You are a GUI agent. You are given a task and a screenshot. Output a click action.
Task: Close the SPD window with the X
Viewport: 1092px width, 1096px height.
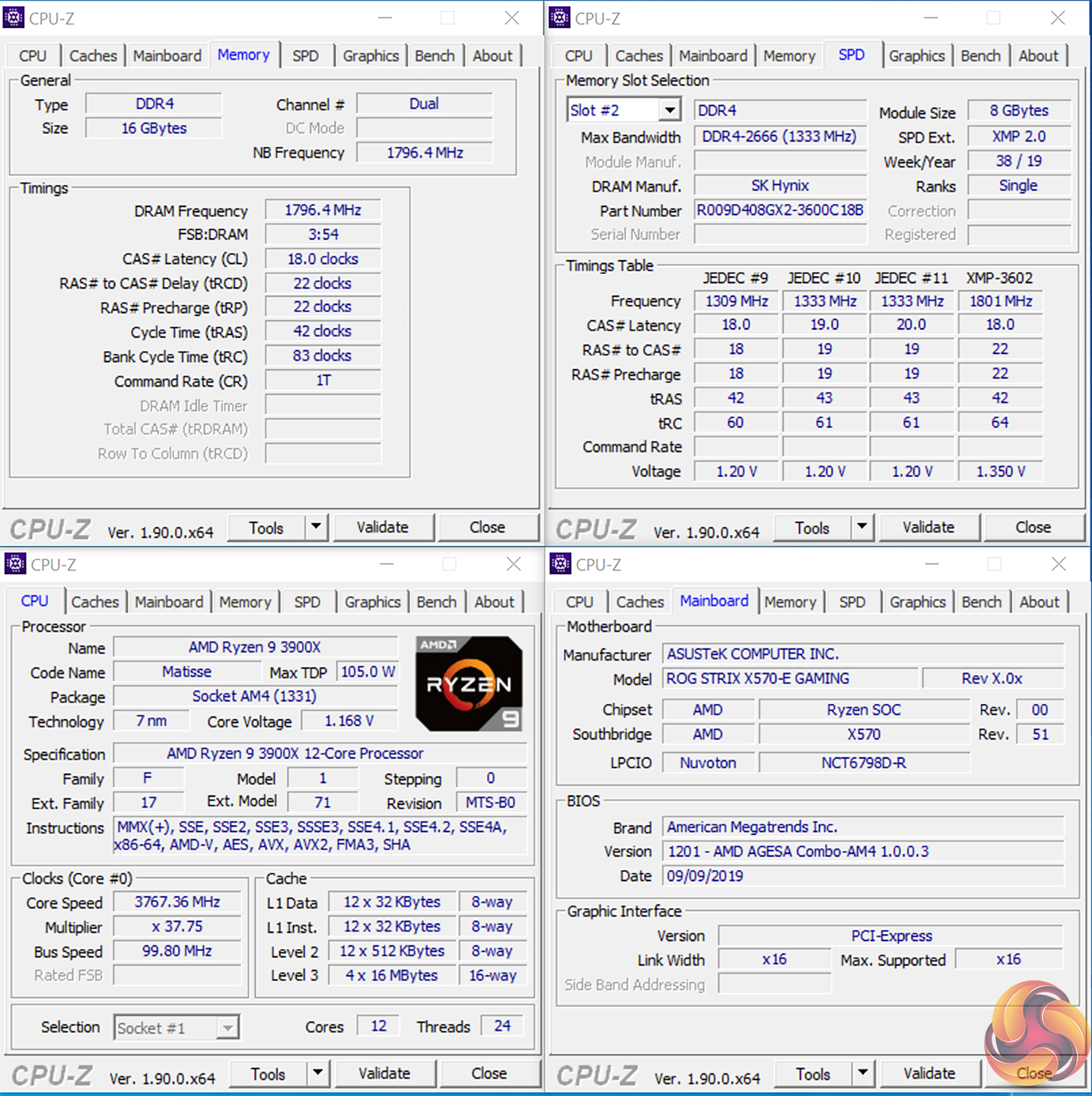point(1058,18)
